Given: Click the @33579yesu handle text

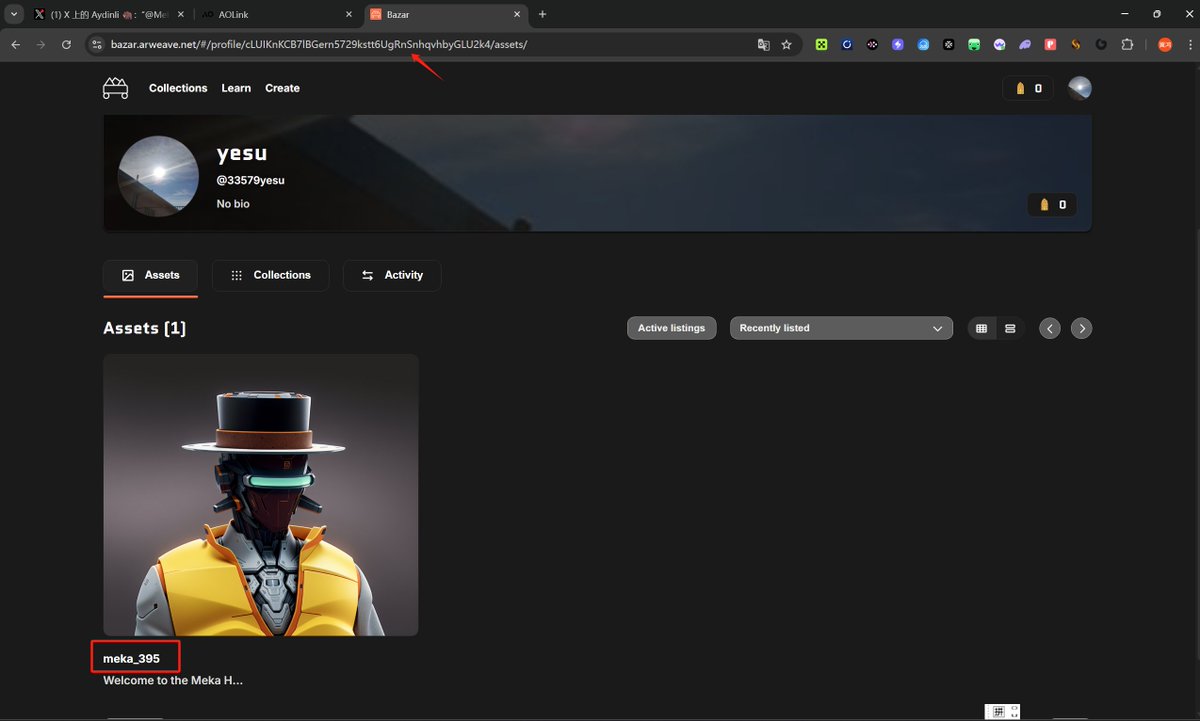Looking at the screenshot, I should coord(250,180).
